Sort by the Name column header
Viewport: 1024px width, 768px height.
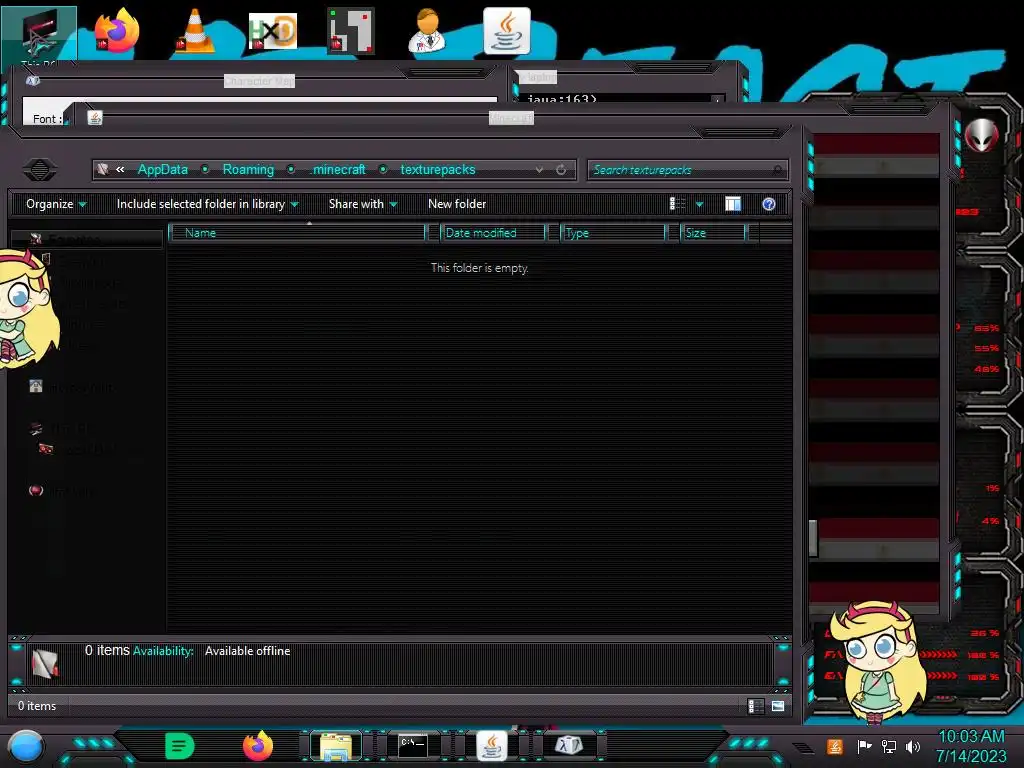pyautogui.click(x=297, y=233)
